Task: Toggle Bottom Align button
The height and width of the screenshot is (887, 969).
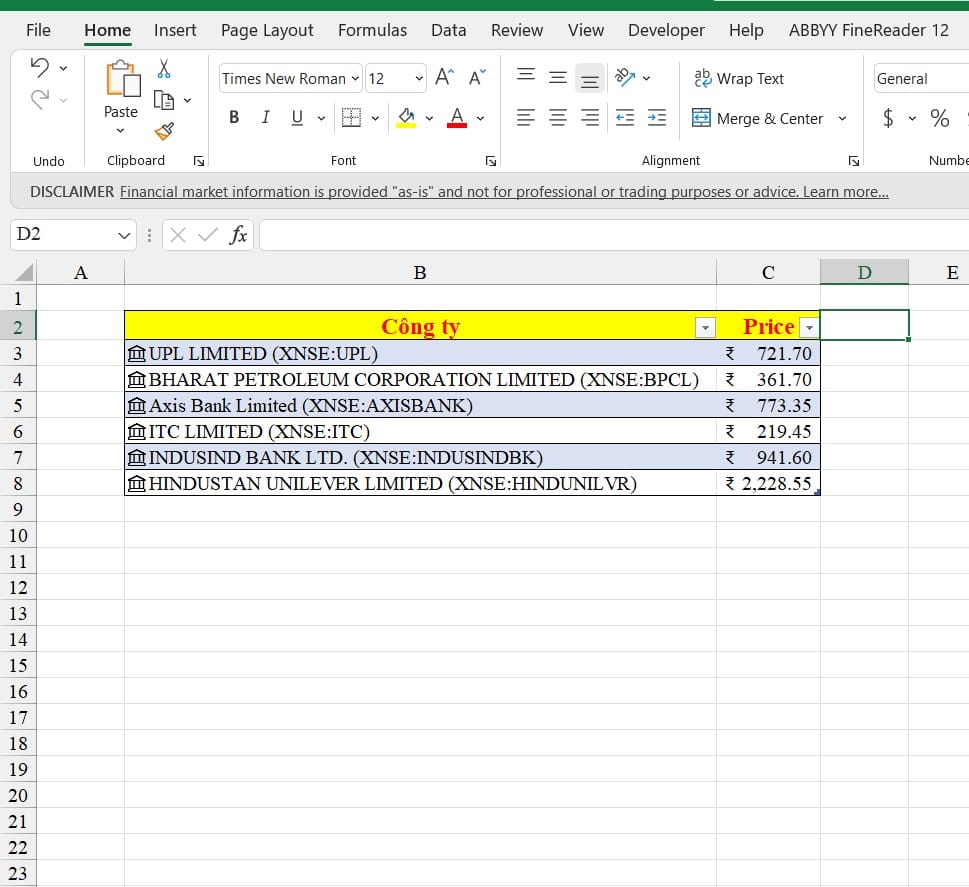Action: tap(590, 79)
